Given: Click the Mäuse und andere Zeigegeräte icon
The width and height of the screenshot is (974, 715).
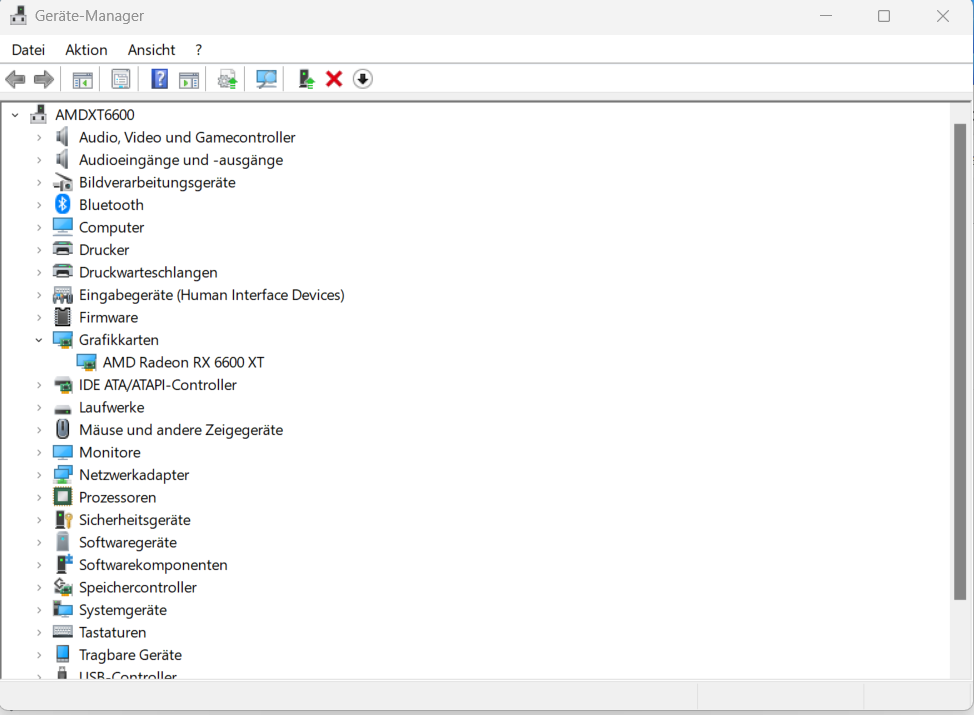Looking at the screenshot, I should [x=63, y=429].
